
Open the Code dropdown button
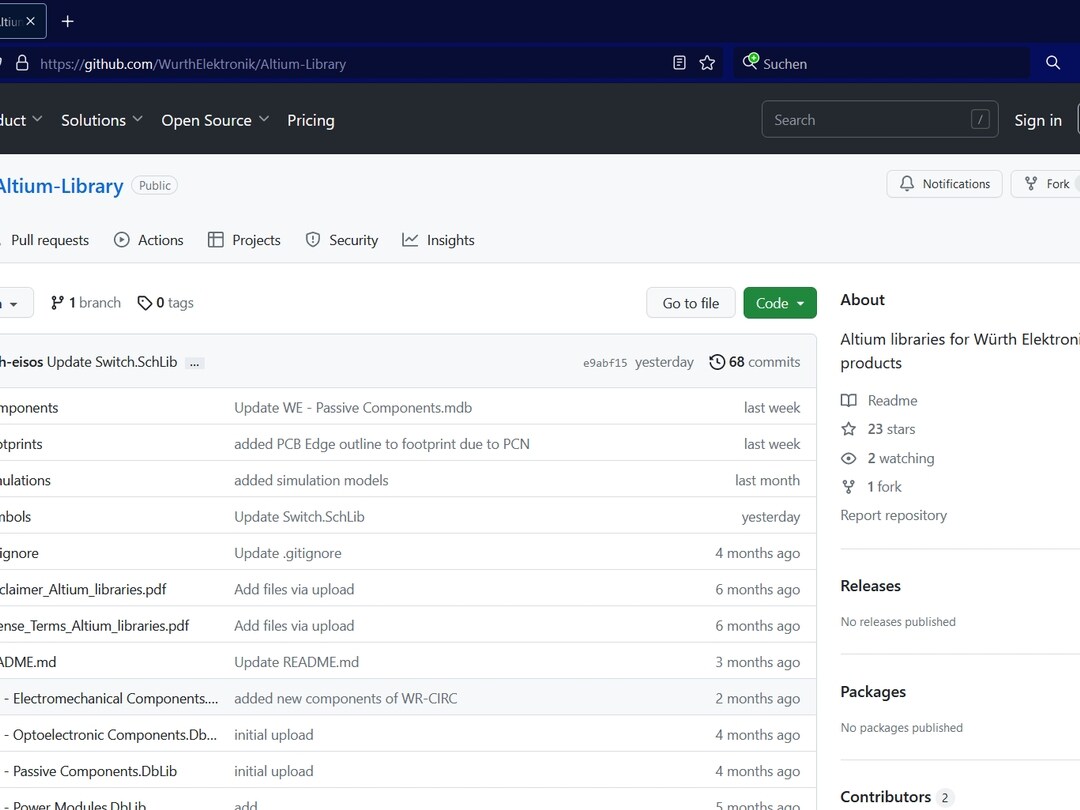[779, 303]
